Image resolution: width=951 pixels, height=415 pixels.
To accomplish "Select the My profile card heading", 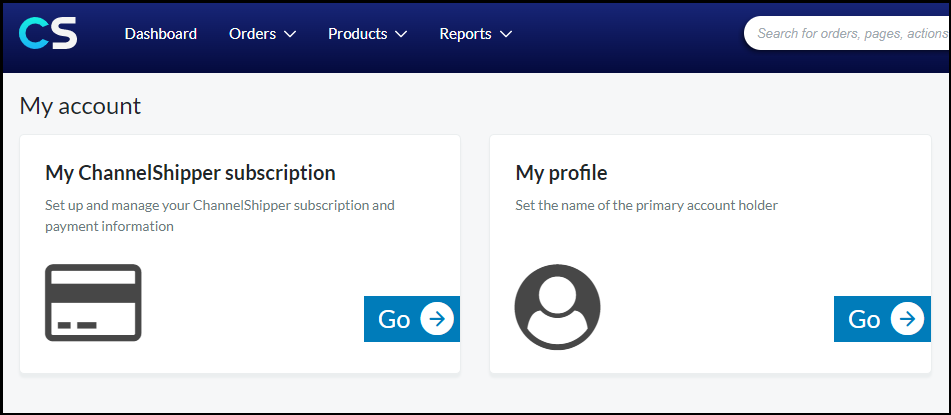I will tap(561, 173).
